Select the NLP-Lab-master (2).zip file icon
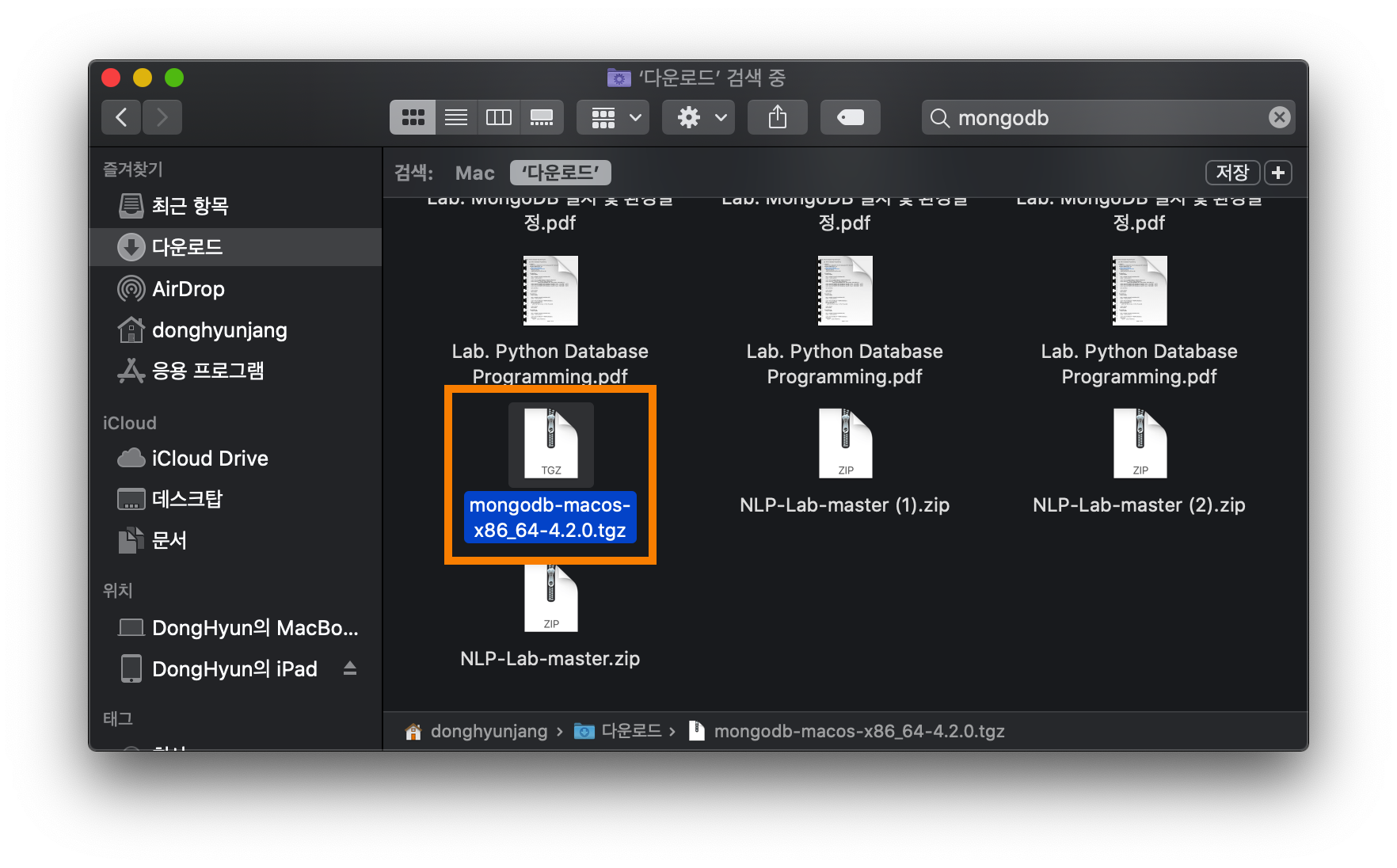The image size is (1397, 868). click(1140, 444)
